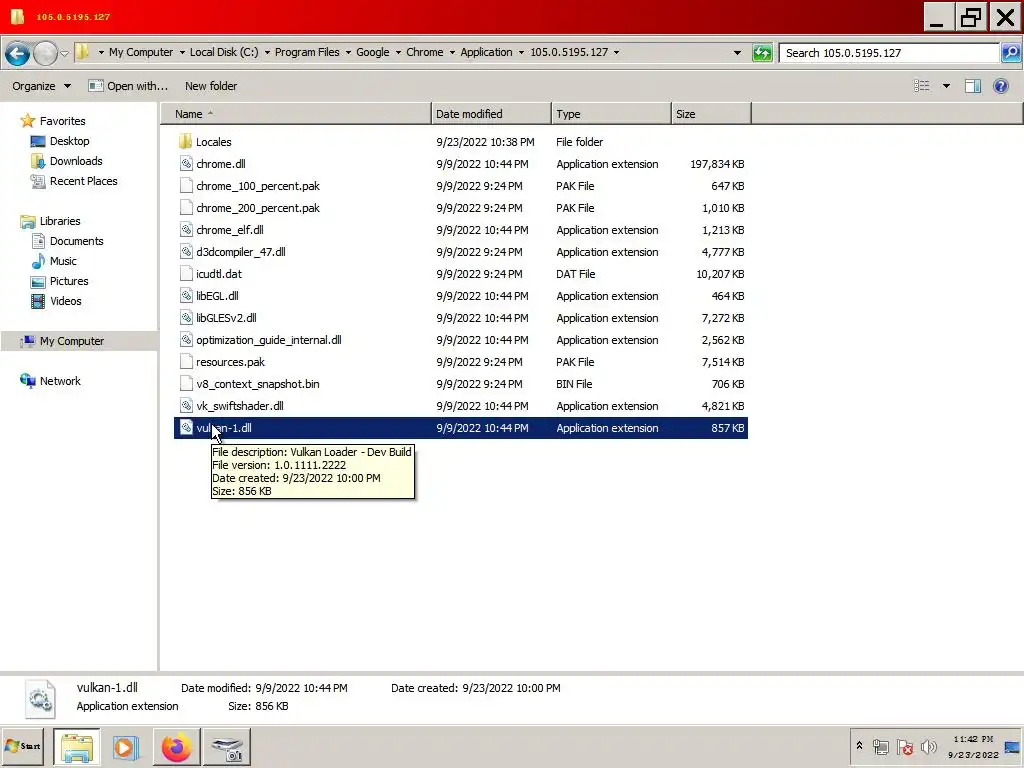Viewport: 1024px width, 768px height.
Task: Click the vulkan-1.dll thumbnail in details pane
Action: click(x=40, y=699)
